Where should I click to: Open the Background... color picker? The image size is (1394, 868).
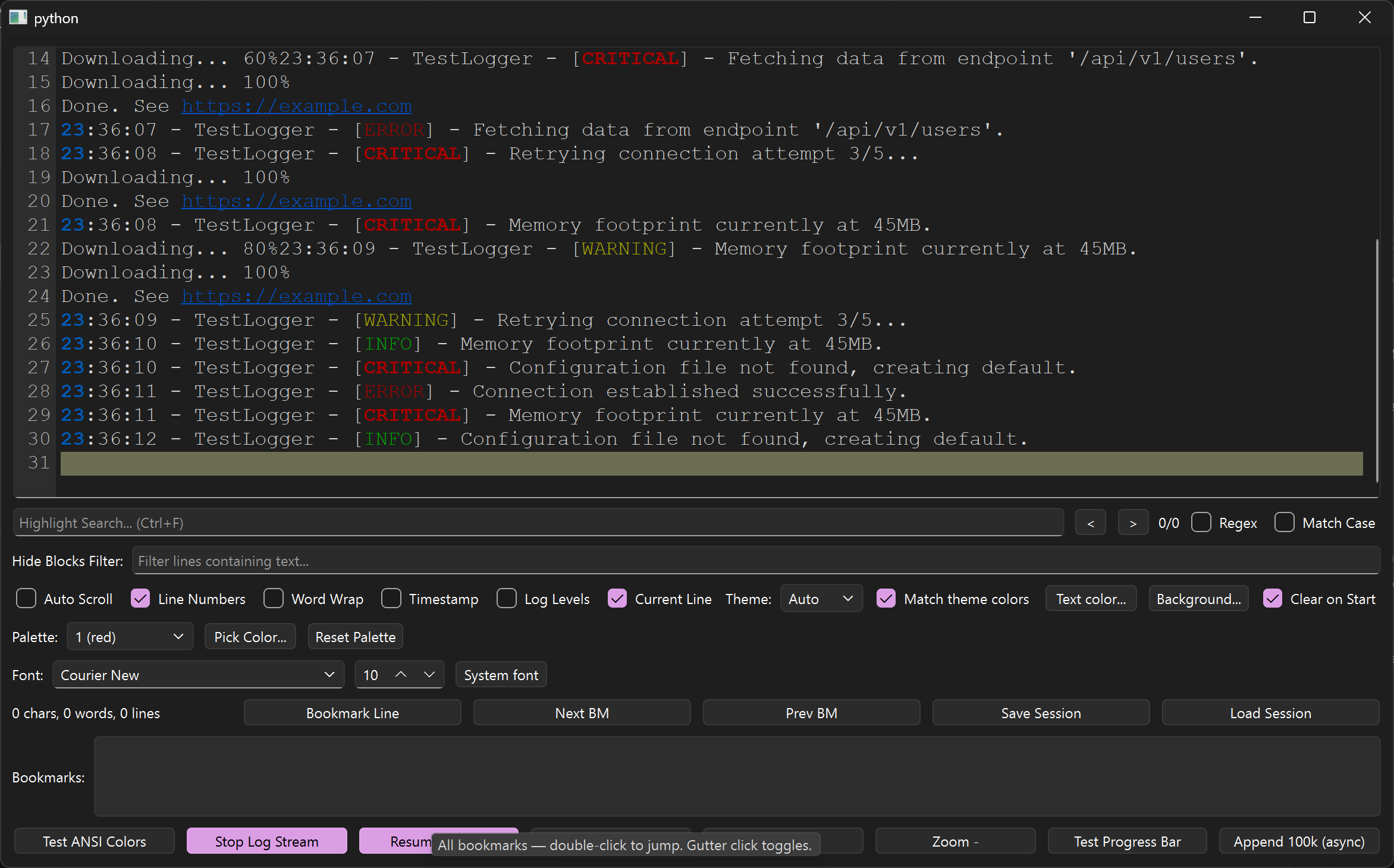click(x=1198, y=599)
